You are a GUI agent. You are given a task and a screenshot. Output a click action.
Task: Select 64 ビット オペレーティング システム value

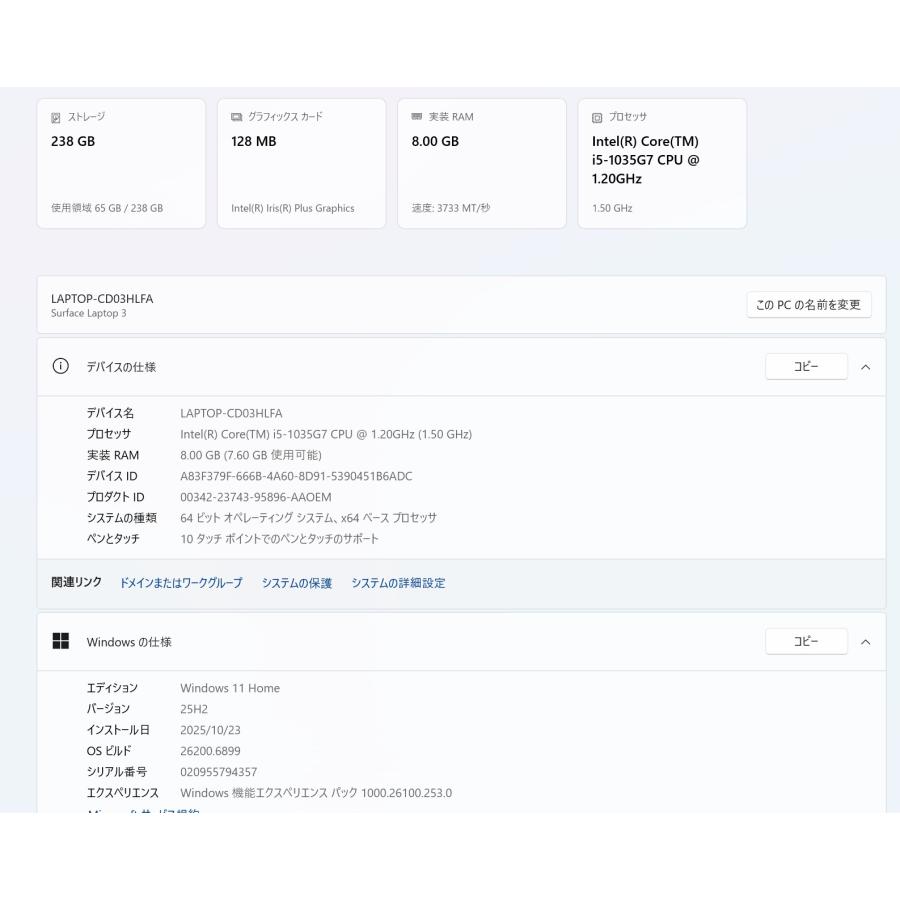[308, 518]
